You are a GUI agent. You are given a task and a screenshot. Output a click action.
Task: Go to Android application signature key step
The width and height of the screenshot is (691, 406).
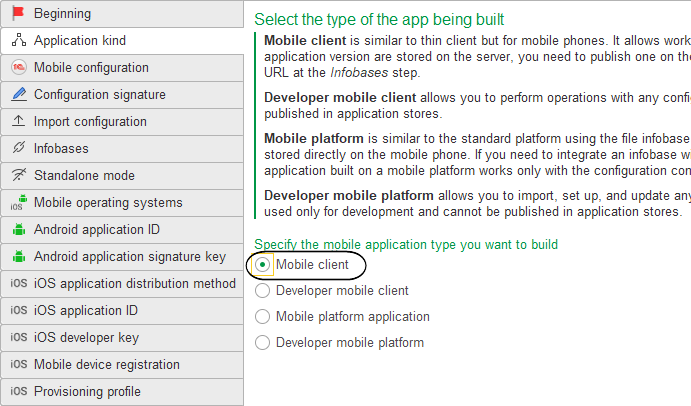(130, 257)
